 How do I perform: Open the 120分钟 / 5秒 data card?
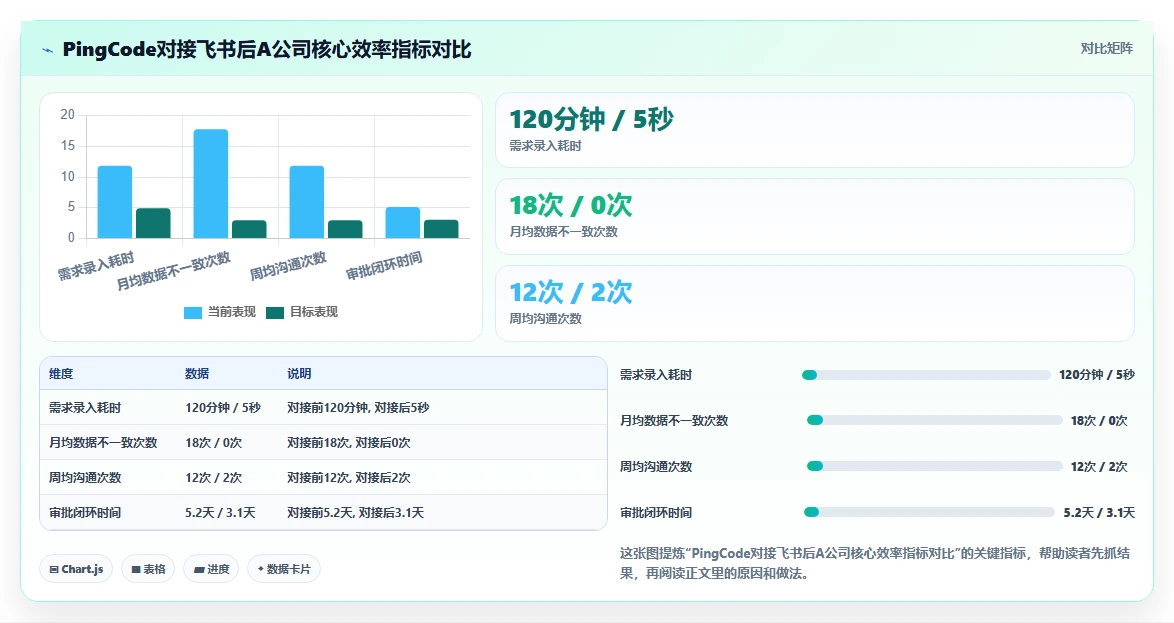815,130
